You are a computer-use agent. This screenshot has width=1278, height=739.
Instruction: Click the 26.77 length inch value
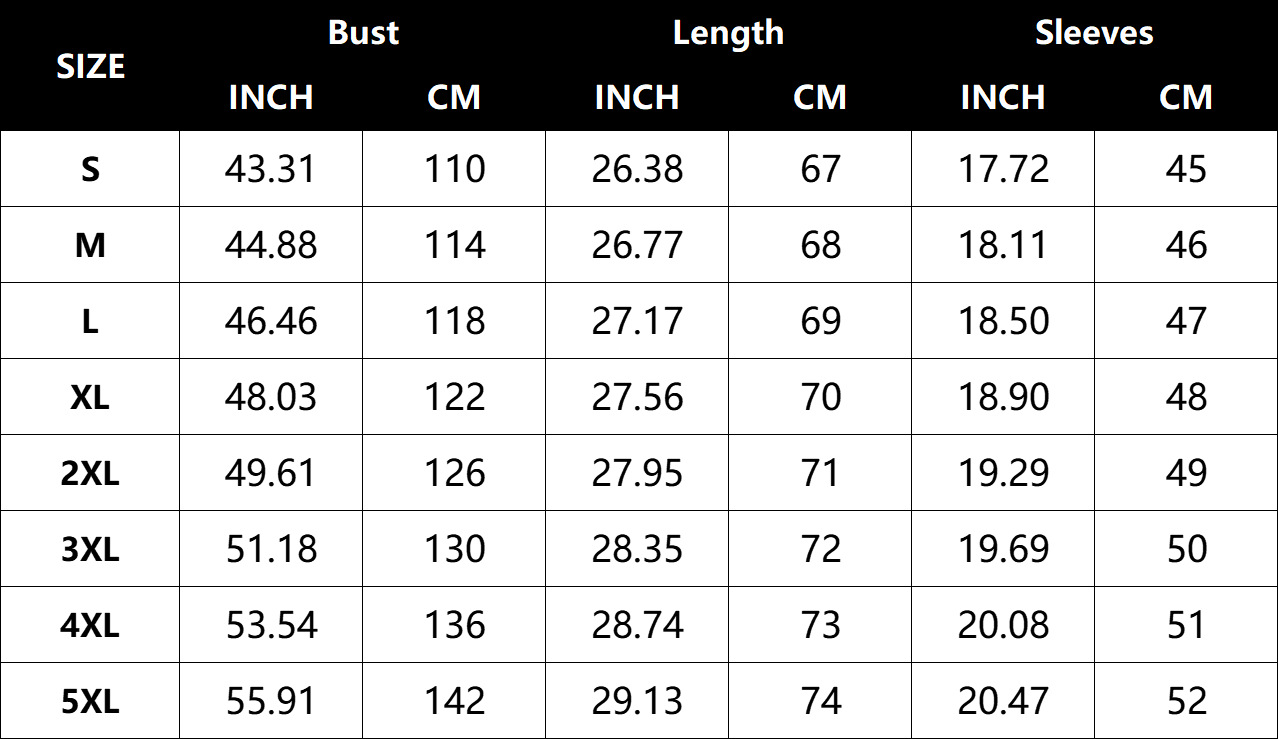637,245
